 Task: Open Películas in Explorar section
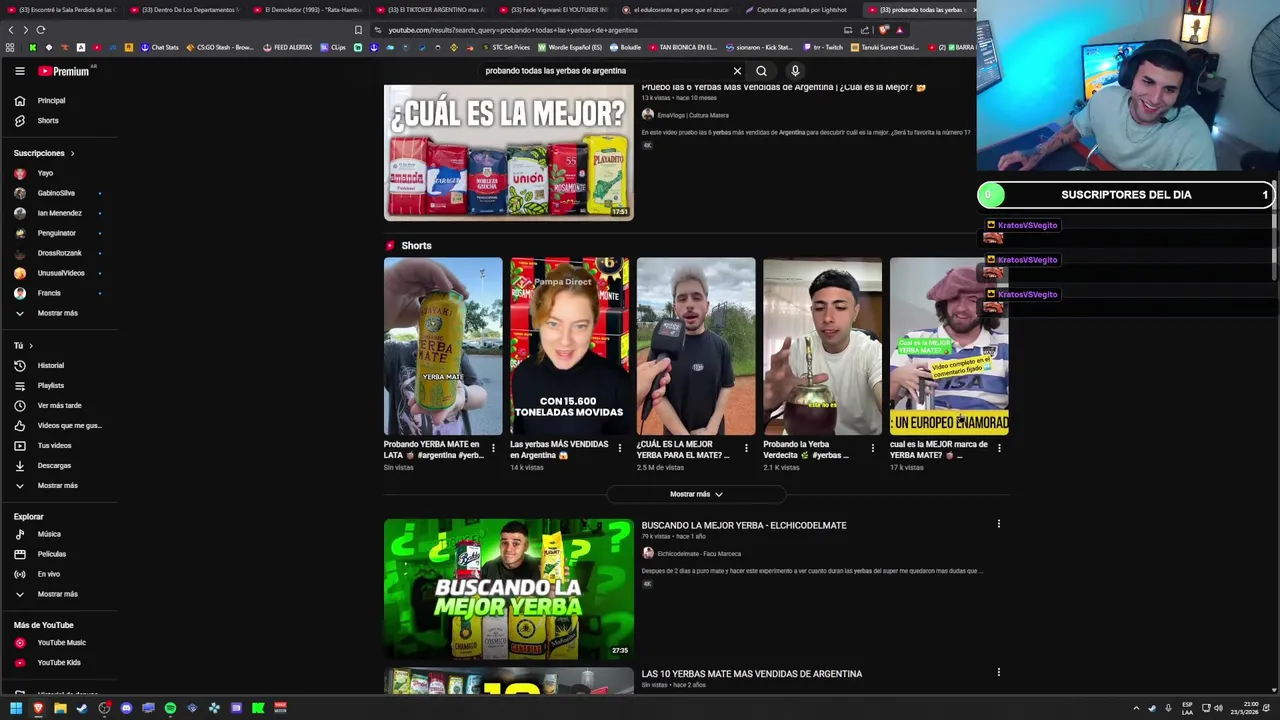click(x=52, y=554)
